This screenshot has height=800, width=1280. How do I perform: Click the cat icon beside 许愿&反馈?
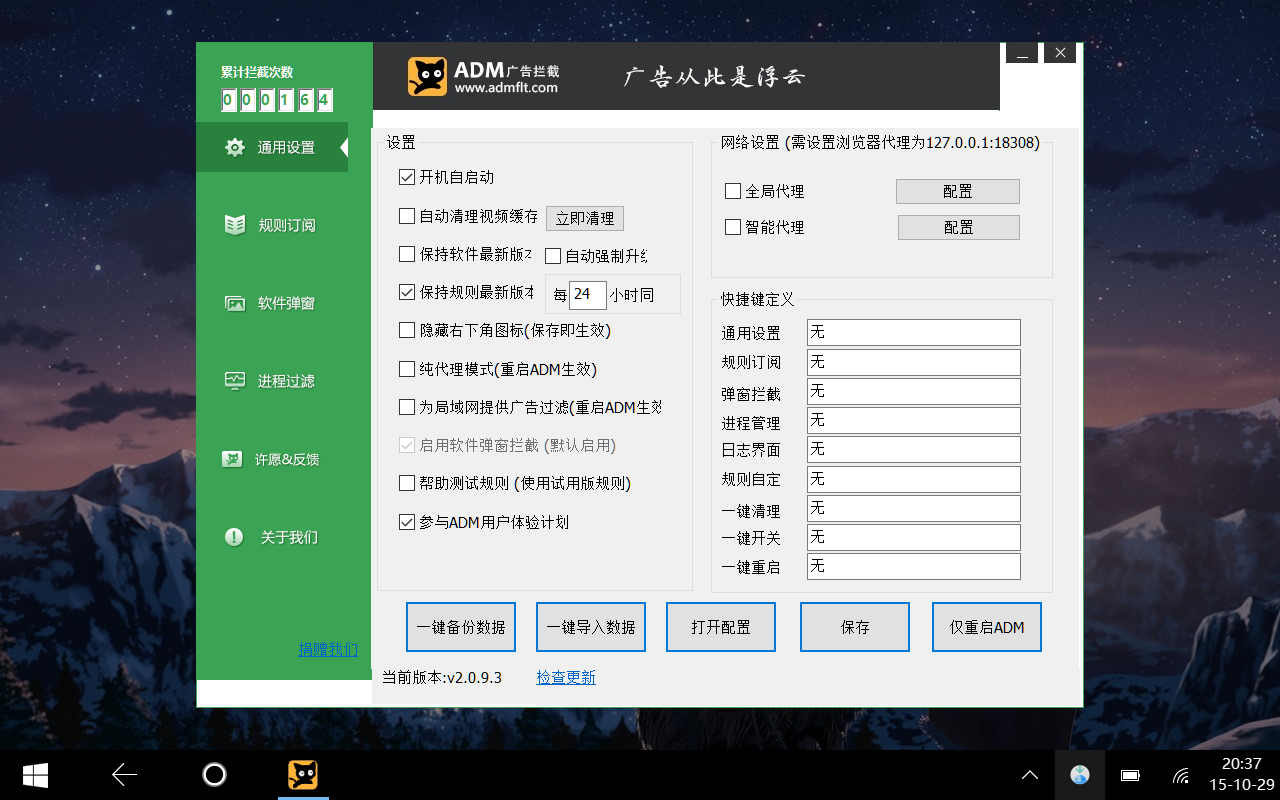[x=232, y=459]
